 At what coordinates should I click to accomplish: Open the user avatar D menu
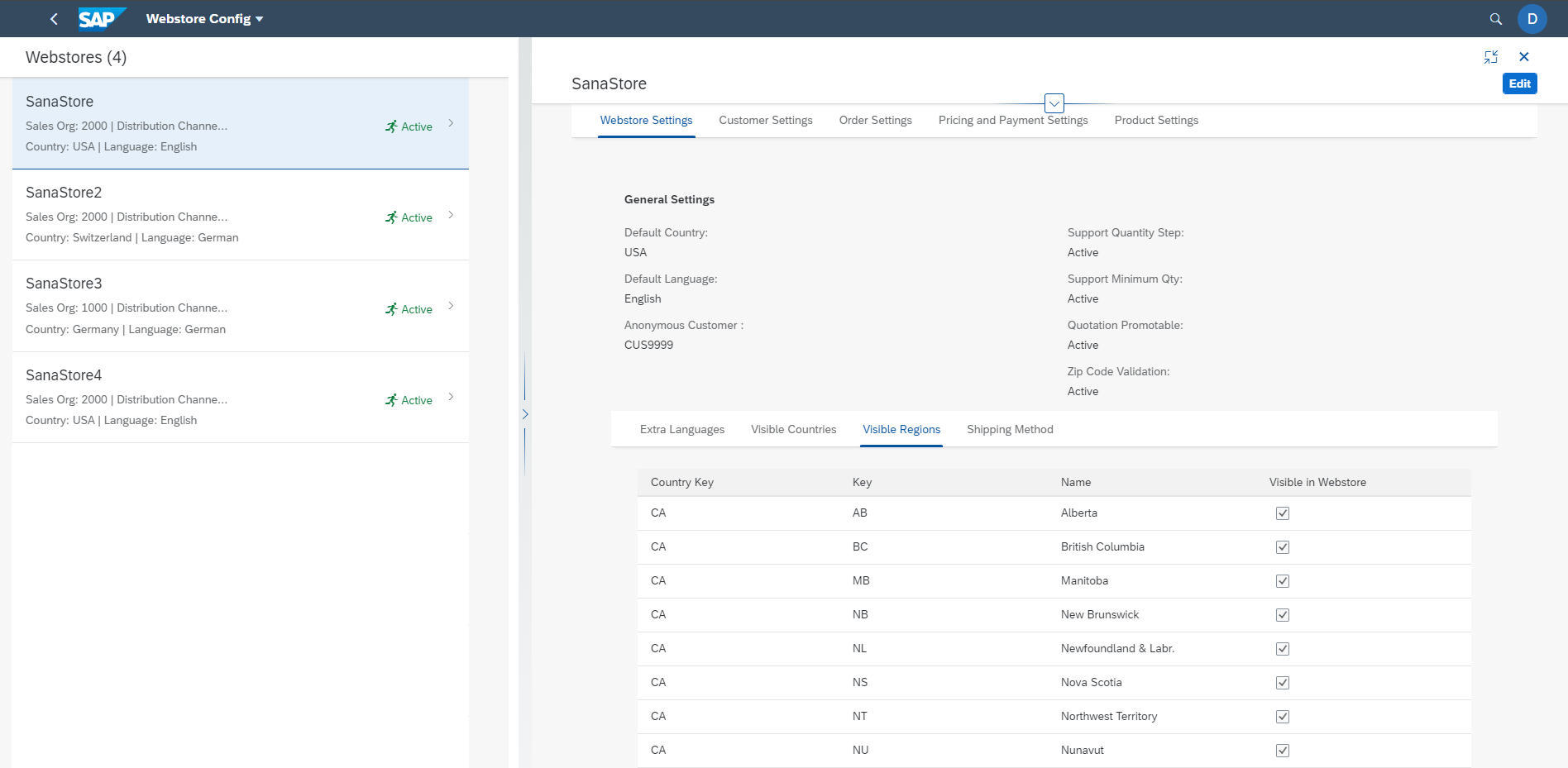[x=1532, y=19]
